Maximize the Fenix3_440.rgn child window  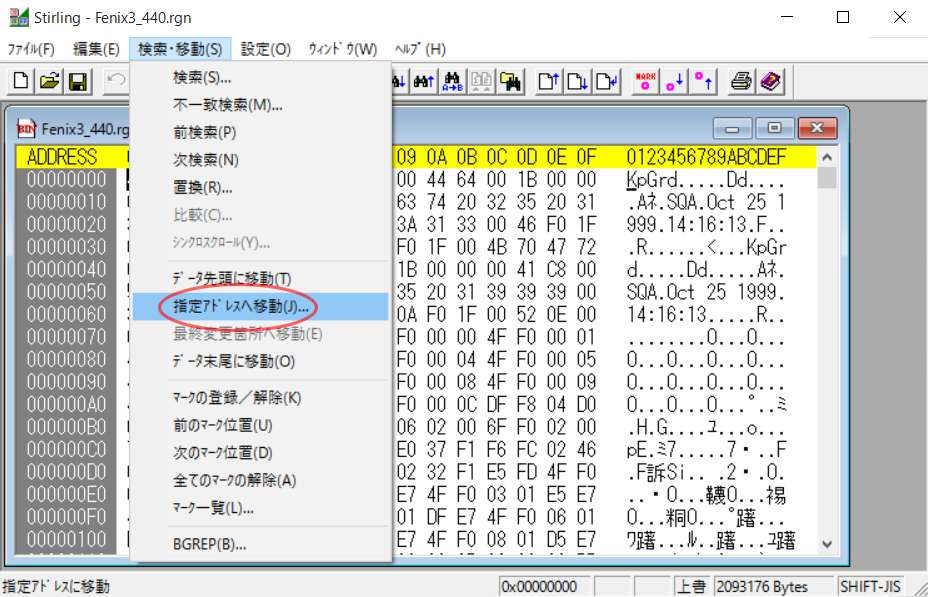pyautogui.click(x=774, y=128)
